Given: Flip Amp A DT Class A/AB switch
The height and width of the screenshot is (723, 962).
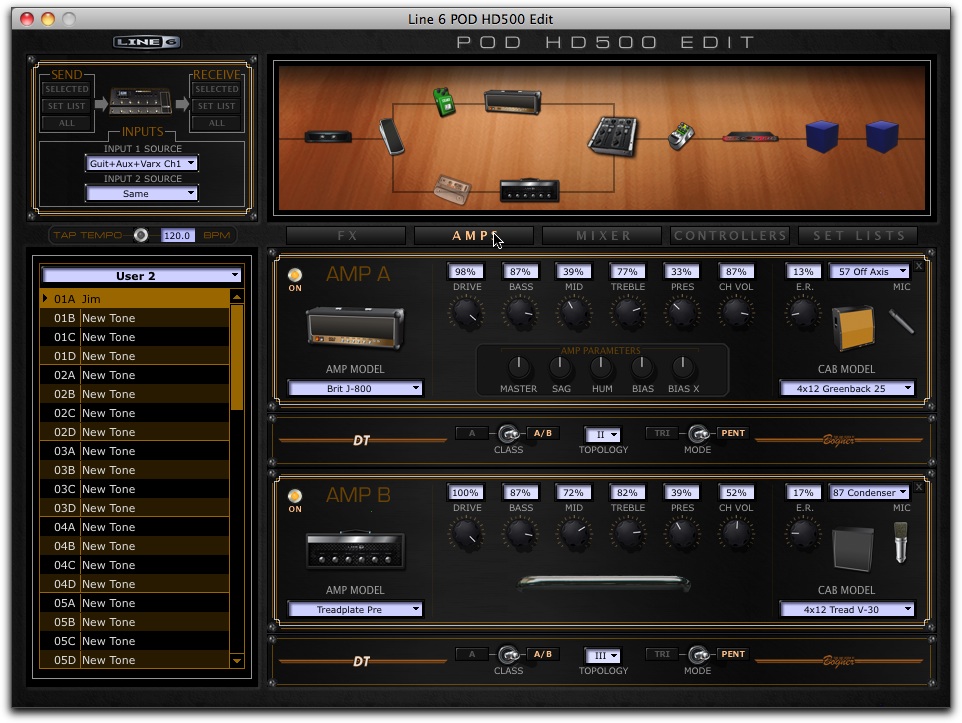Looking at the screenshot, I should pos(509,434).
